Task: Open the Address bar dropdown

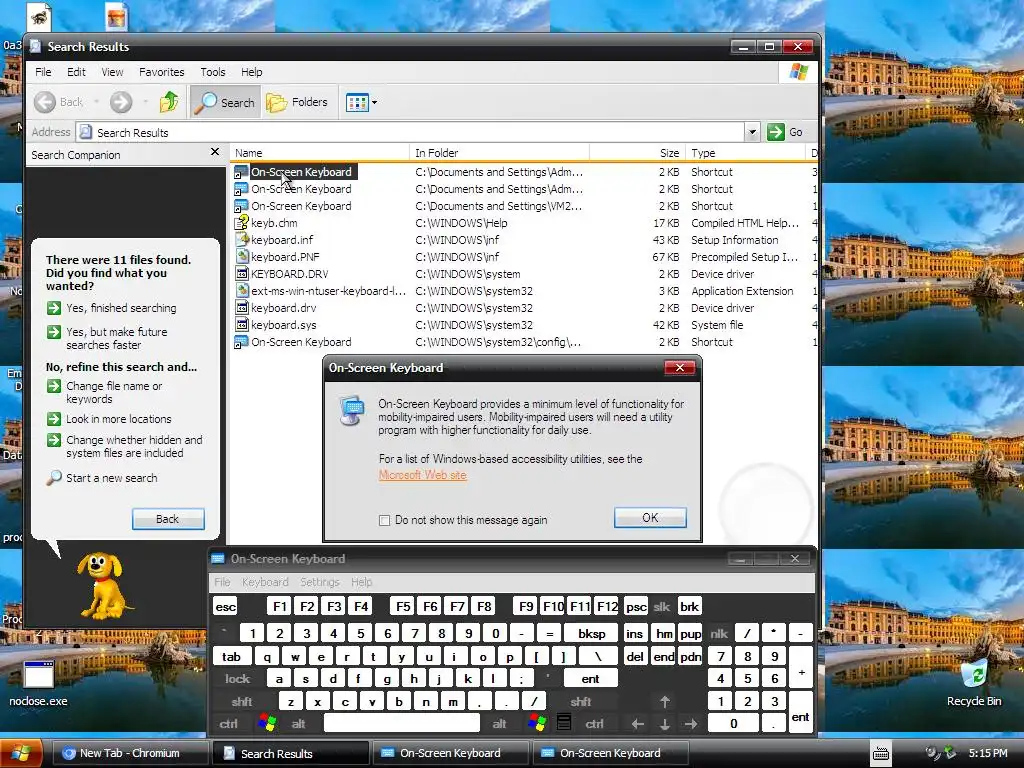Action: coord(752,132)
